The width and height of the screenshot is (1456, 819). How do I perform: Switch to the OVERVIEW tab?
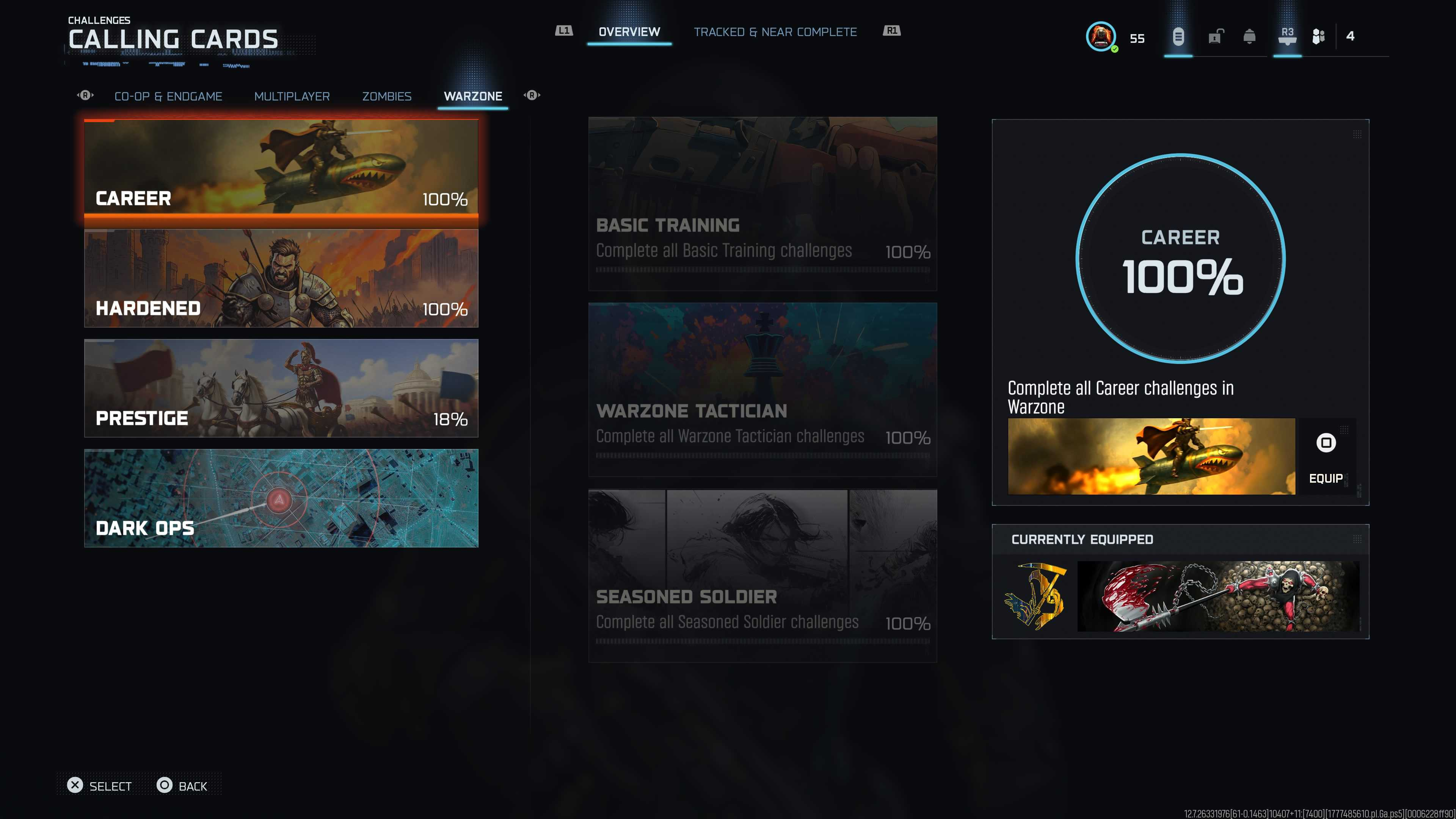629,31
